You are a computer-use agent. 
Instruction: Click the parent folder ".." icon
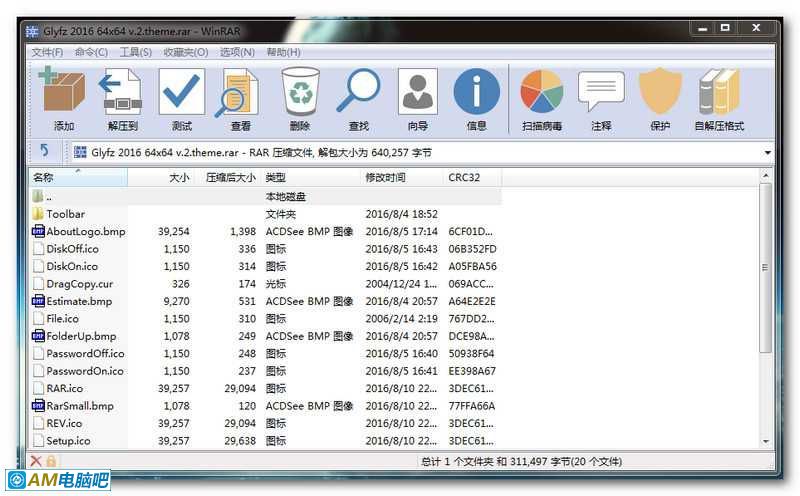click(x=38, y=196)
